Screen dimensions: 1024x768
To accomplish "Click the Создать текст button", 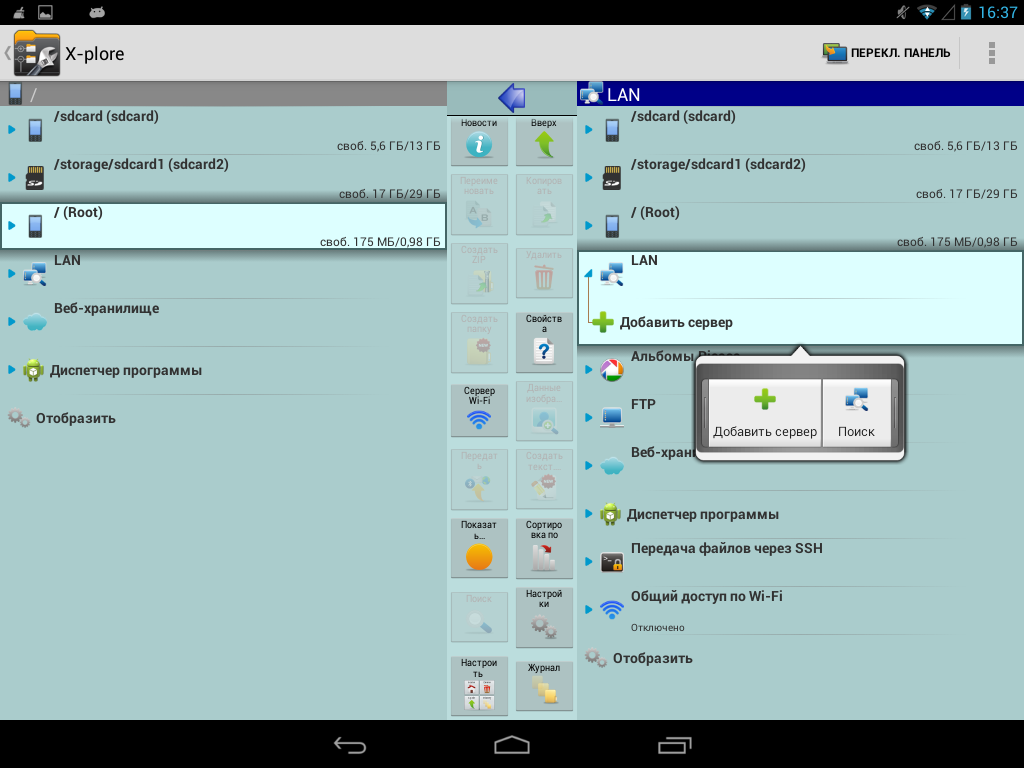I will [x=544, y=479].
